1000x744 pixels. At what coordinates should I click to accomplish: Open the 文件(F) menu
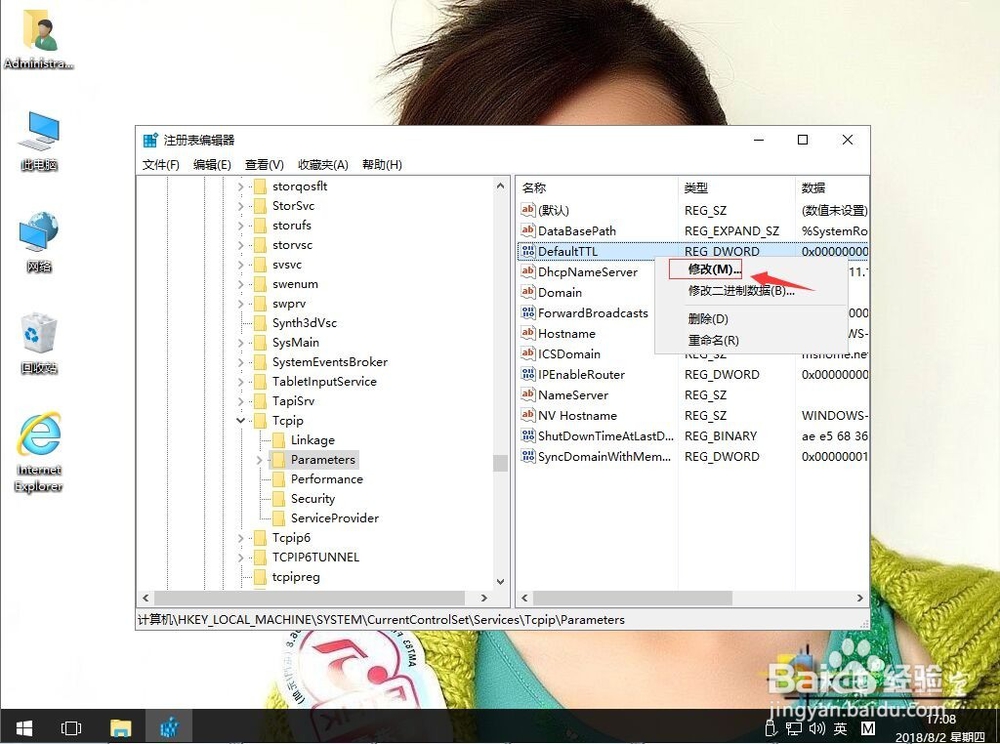coord(161,164)
